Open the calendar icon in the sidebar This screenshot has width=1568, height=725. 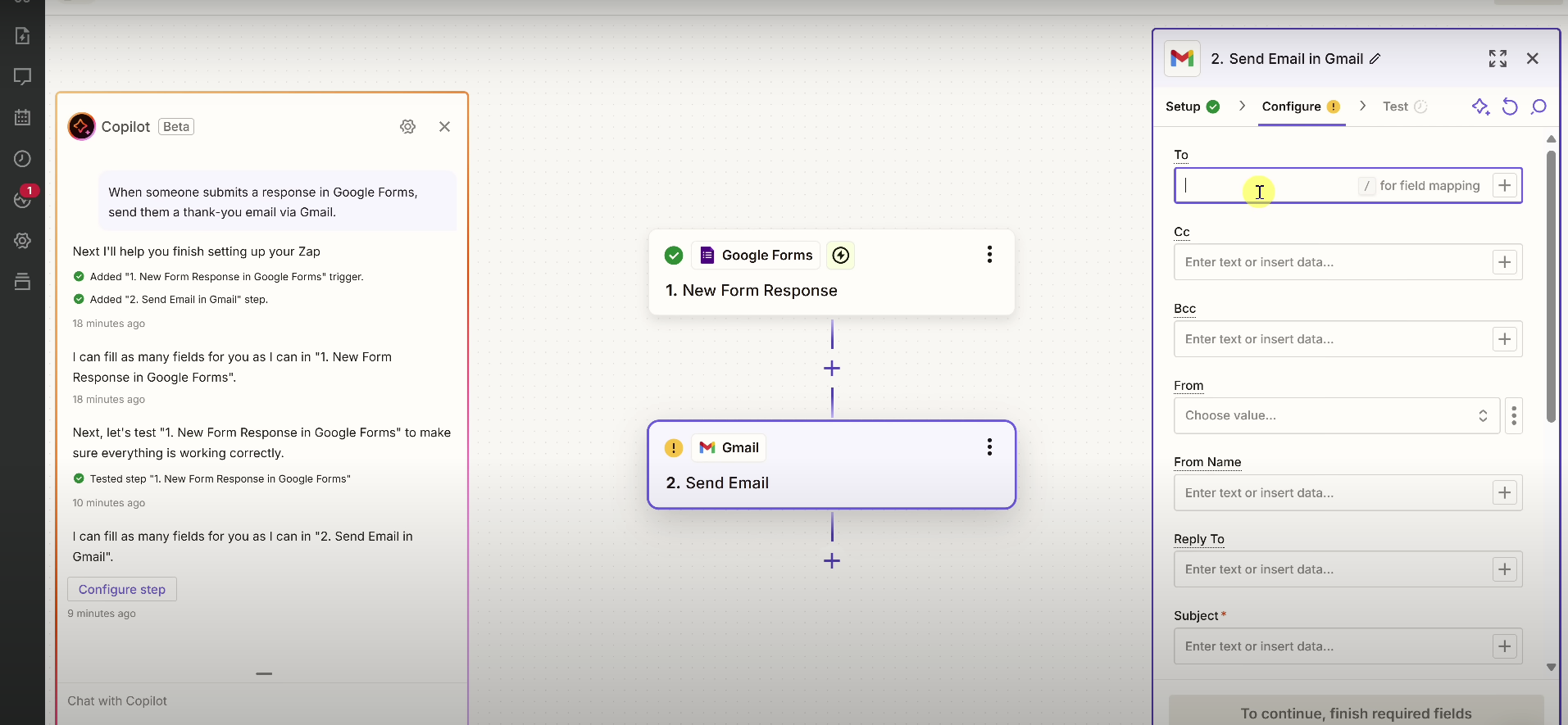point(23,117)
